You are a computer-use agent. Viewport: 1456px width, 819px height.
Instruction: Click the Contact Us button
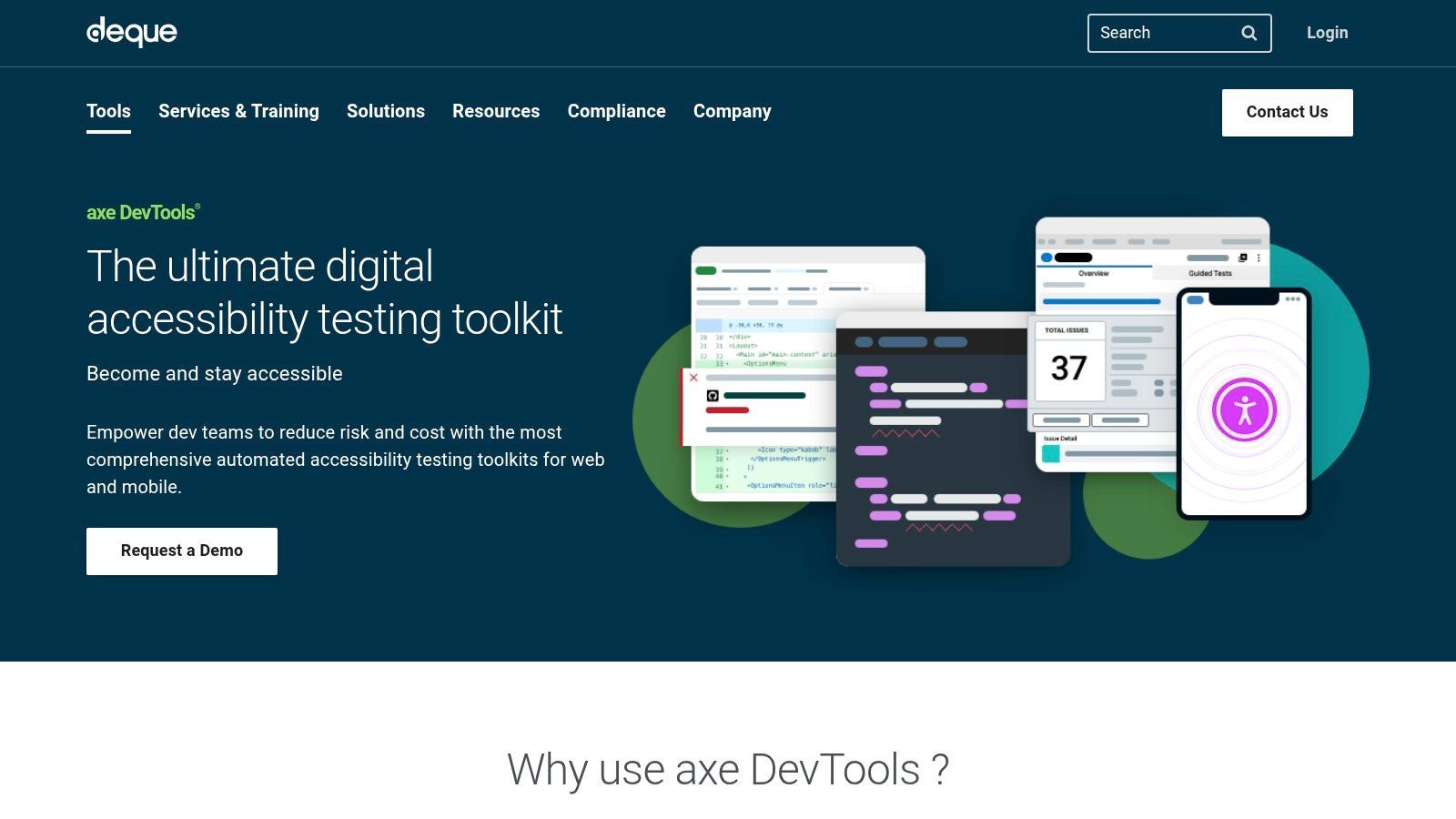[x=1287, y=112]
